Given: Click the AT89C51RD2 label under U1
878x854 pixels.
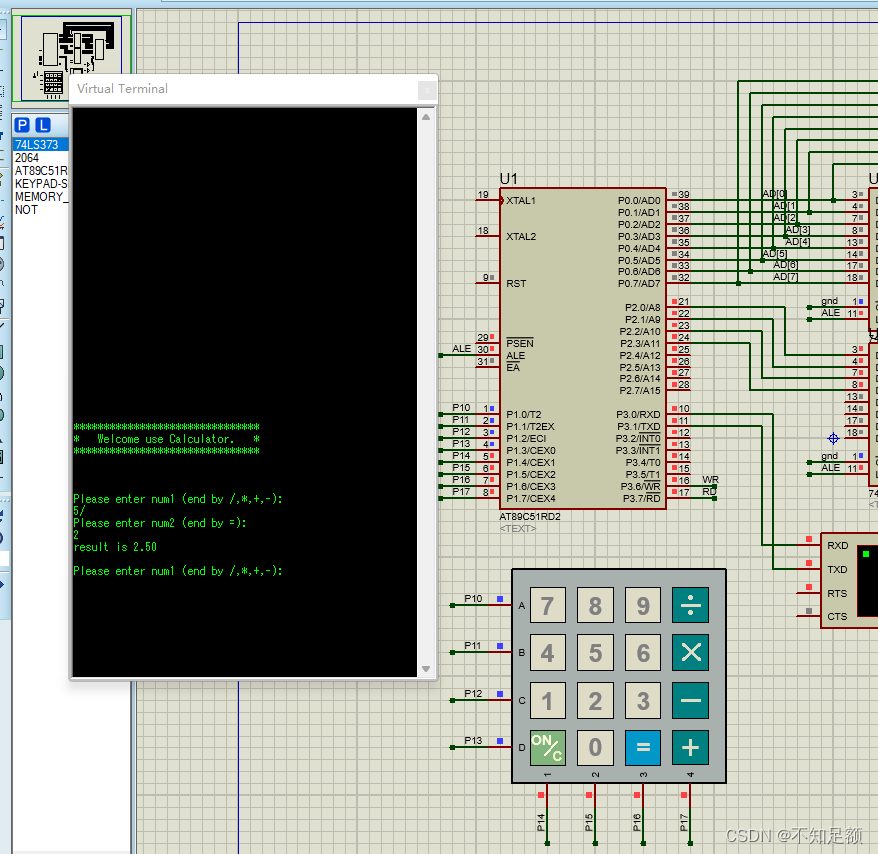Looking at the screenshot, I should [530, 516].
